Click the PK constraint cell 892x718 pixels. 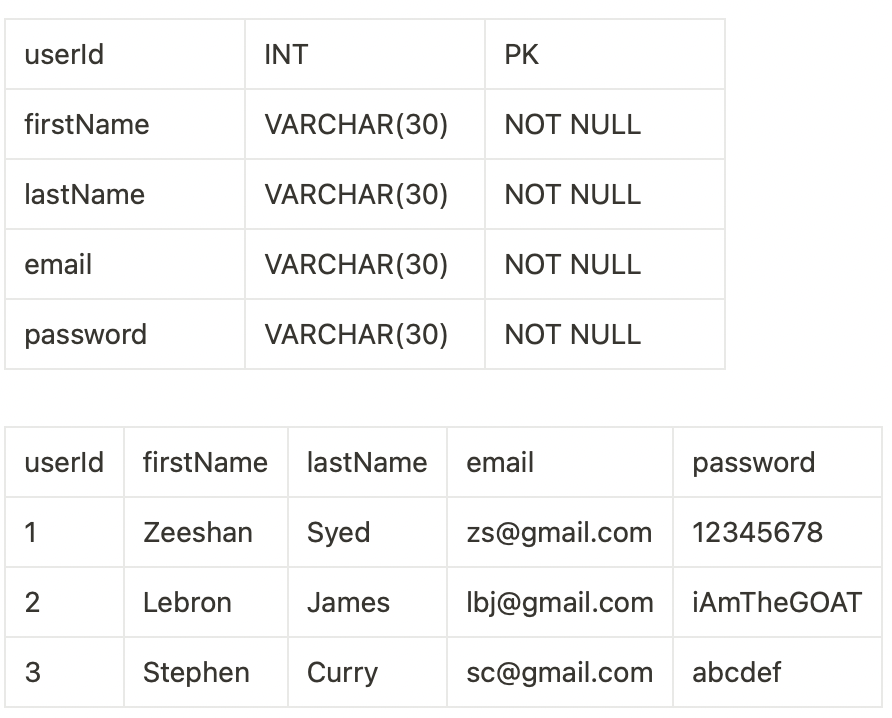point(521,54)
